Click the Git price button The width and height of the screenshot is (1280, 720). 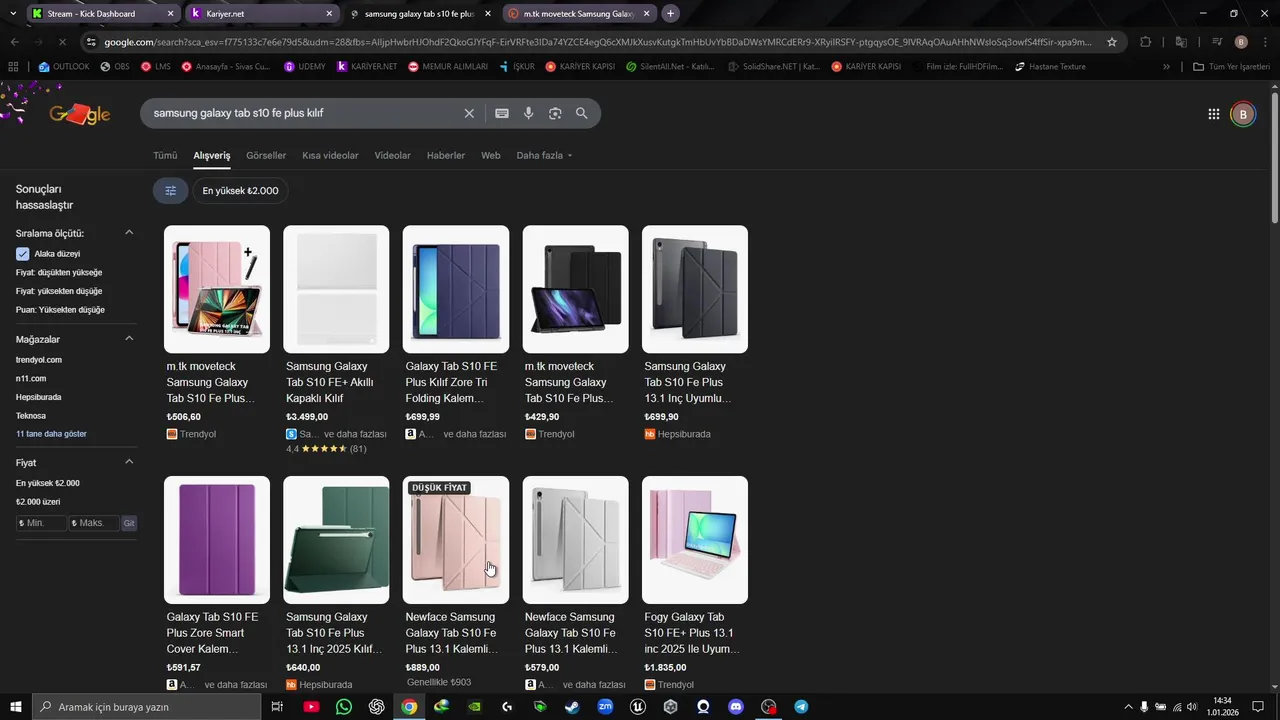click(x=129, y=523)
